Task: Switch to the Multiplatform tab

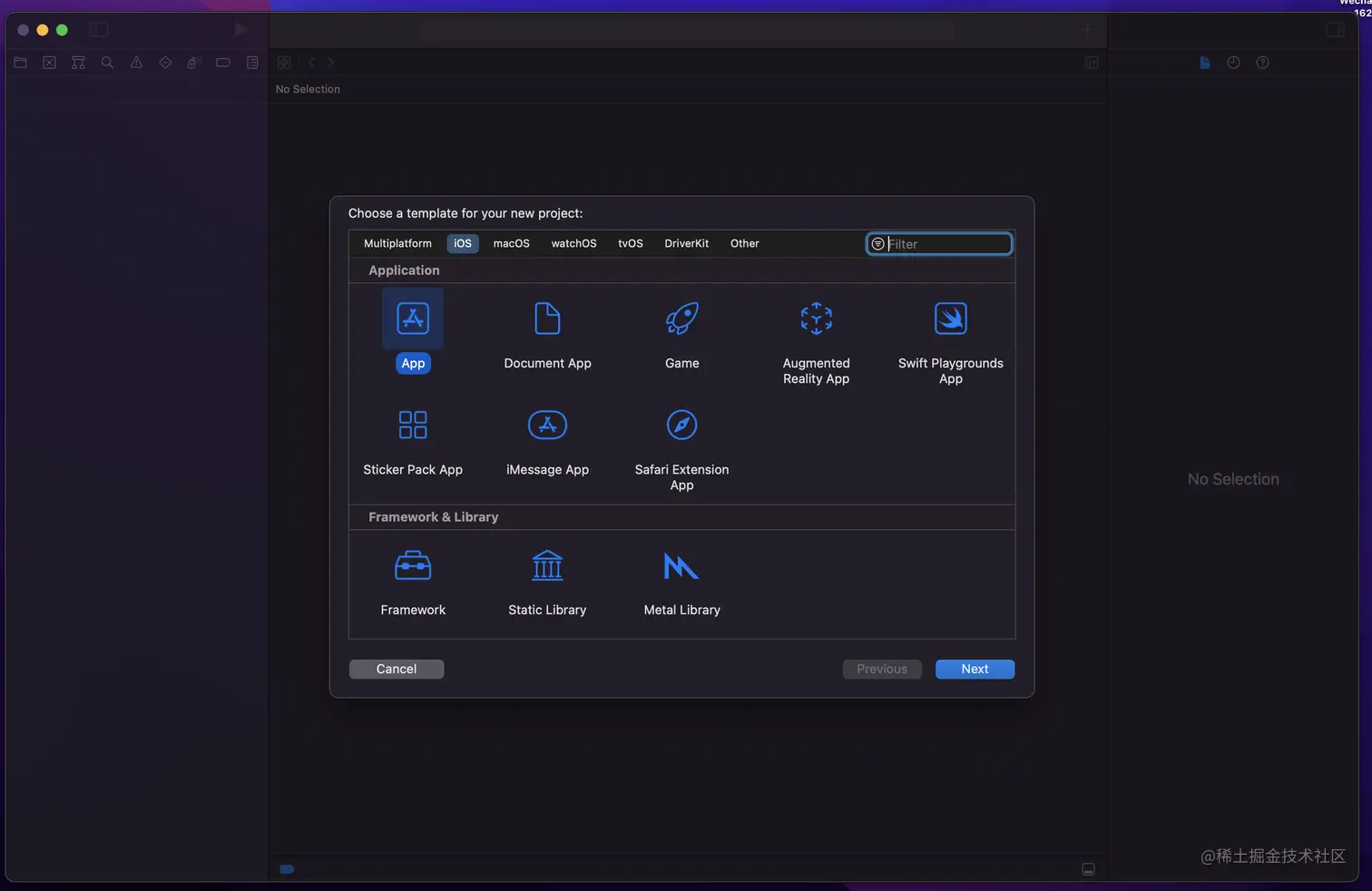Action: pos(397,243)
